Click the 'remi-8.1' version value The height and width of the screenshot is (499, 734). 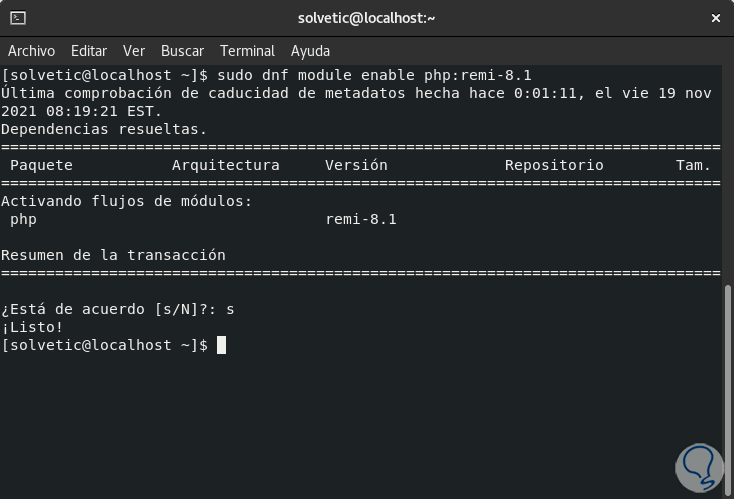point(361,219)
